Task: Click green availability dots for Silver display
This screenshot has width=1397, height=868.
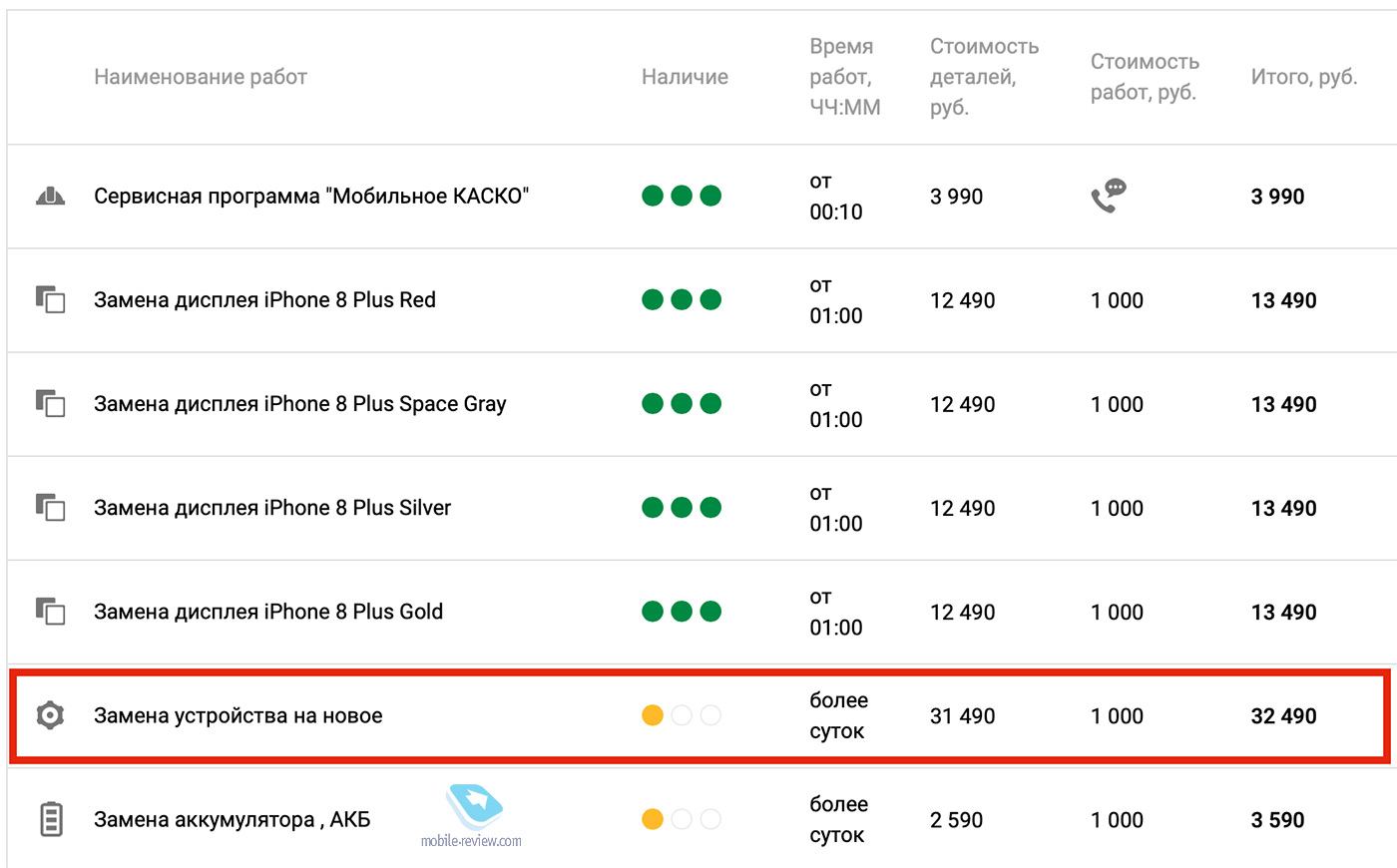Action: (x=682, y=508)
